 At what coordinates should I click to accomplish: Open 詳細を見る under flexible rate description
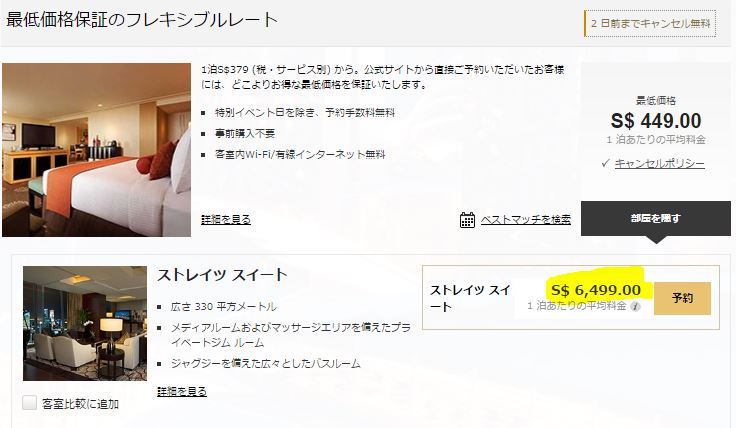(226, 220)
